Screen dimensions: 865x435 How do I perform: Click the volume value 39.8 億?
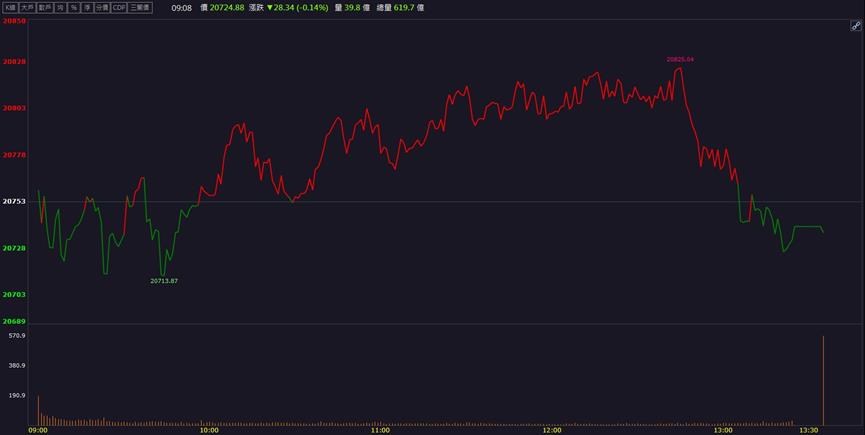click(x=357, y=8)
